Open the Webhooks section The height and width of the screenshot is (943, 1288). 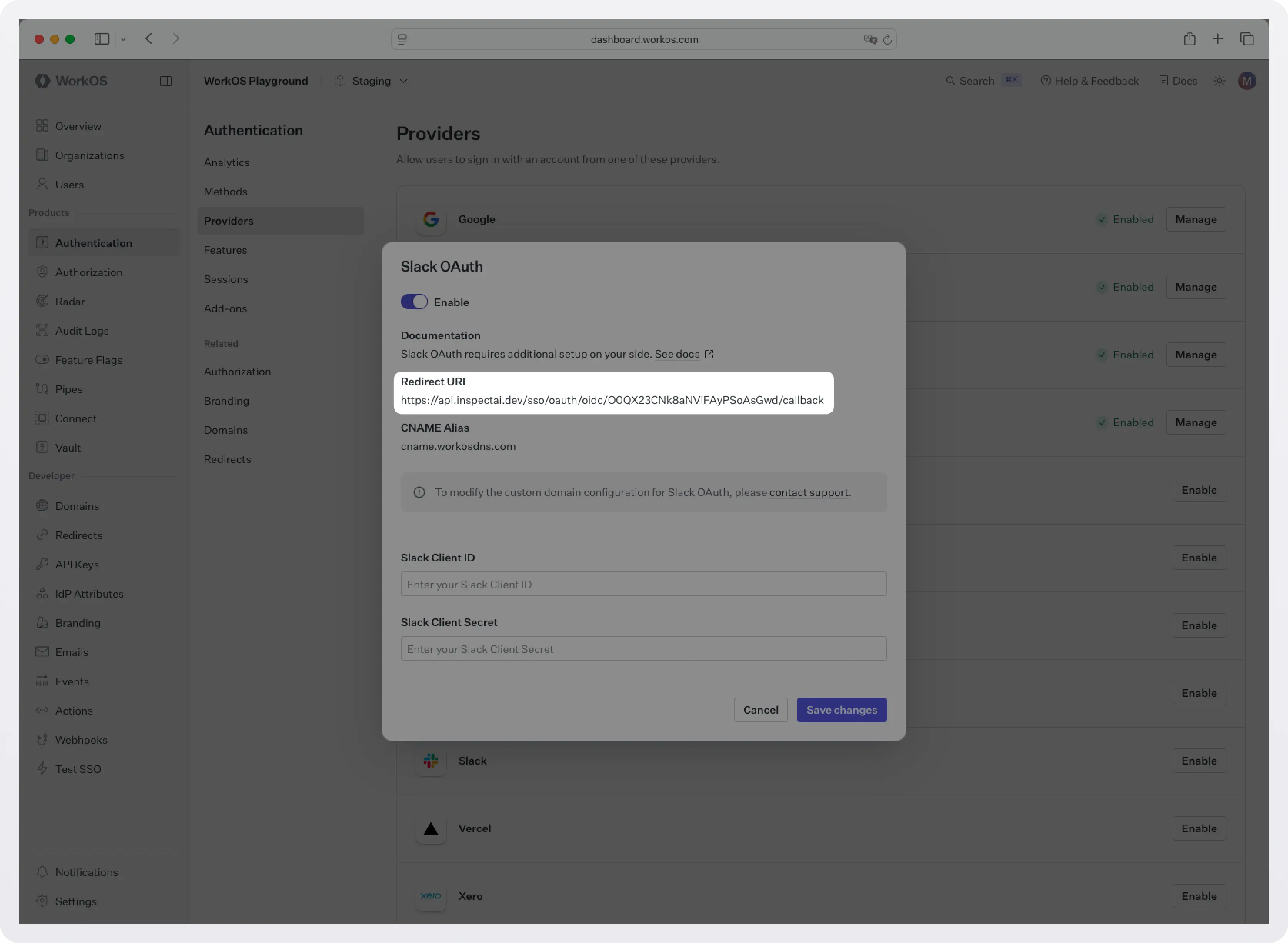[x=82, y=739]
